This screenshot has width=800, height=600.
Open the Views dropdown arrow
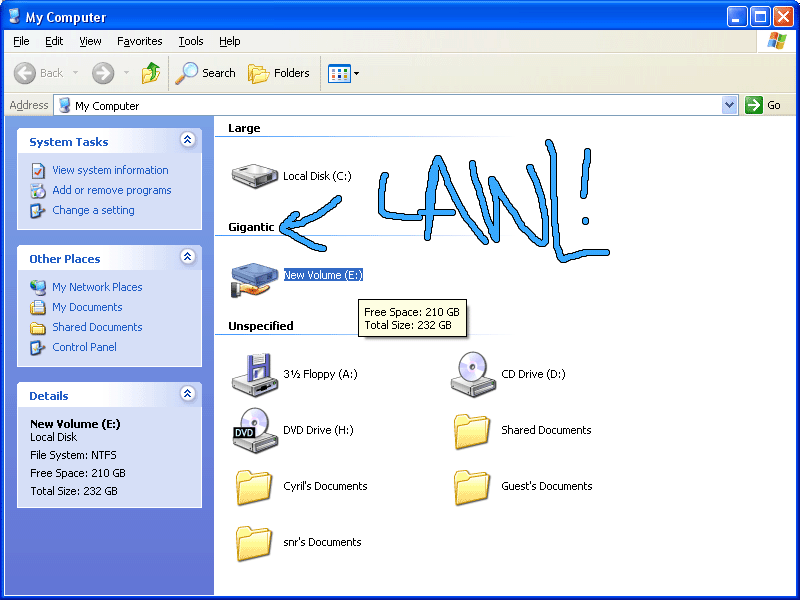tap(356, 73)
